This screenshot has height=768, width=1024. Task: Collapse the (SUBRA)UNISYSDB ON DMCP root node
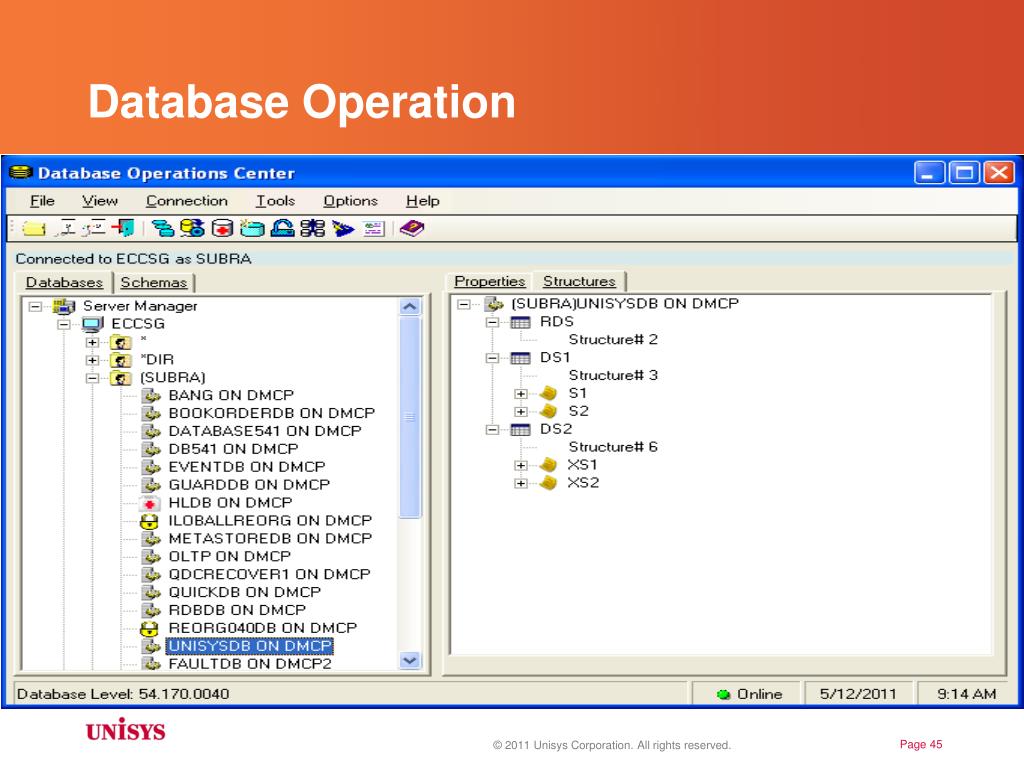point(464,304)
